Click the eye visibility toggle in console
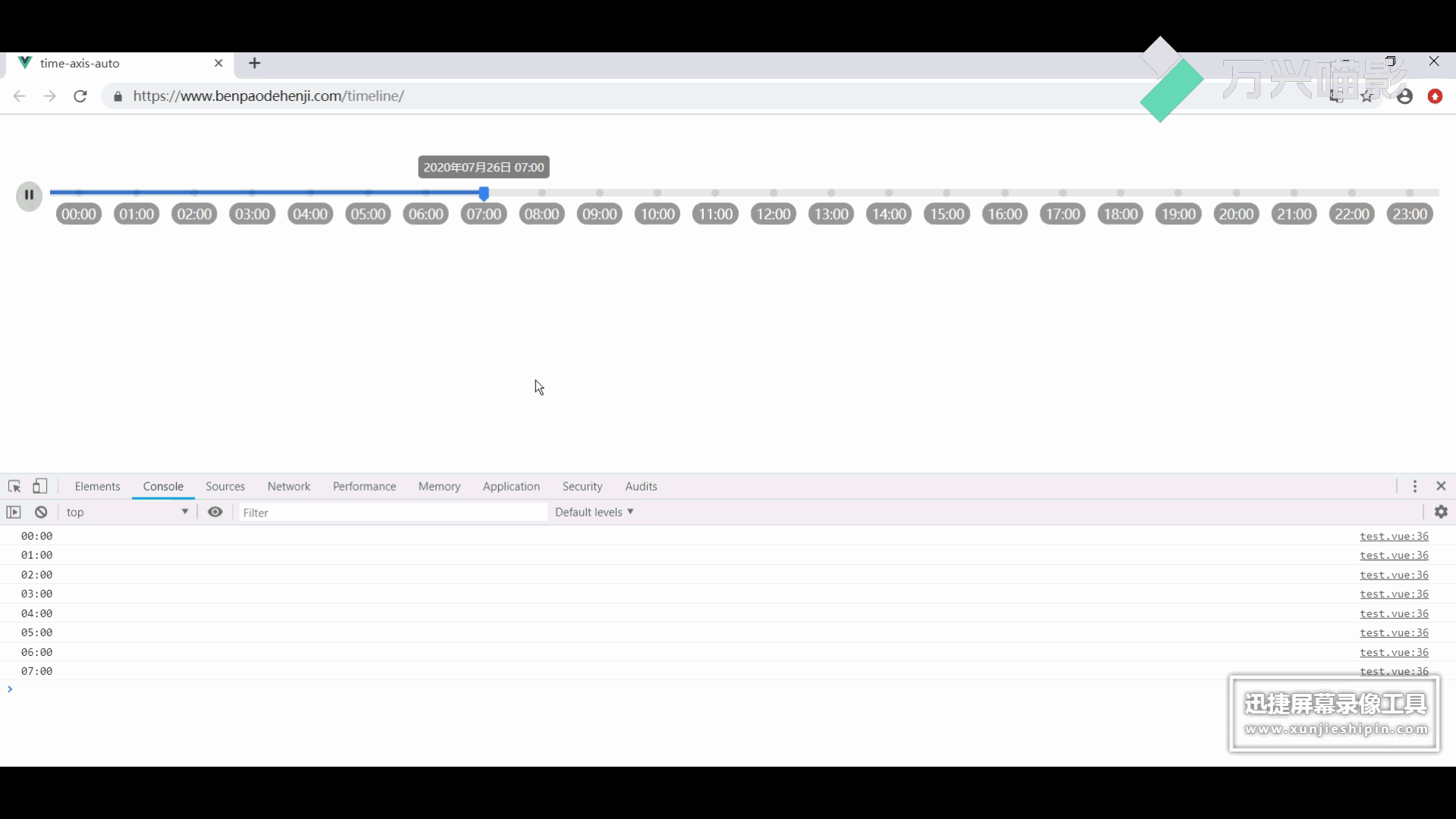The height and width of the screenshot is (819, 1456). (x=215, y=512)
